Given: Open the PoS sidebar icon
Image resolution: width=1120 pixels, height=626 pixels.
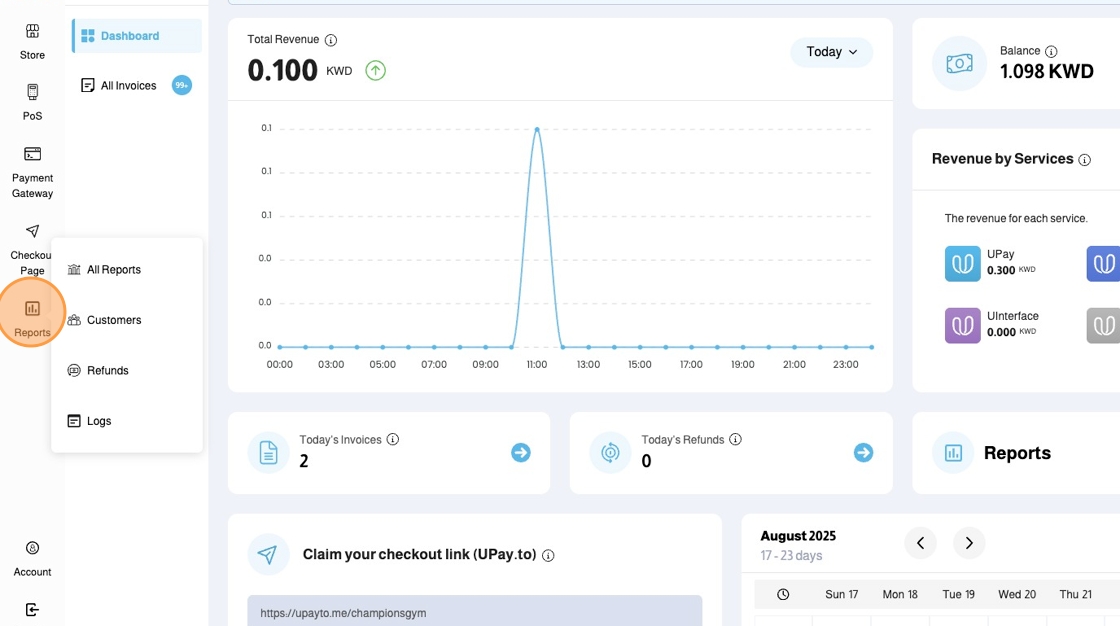Looking at the screenshot, I should pyautogui.click(x=32, y=93).
